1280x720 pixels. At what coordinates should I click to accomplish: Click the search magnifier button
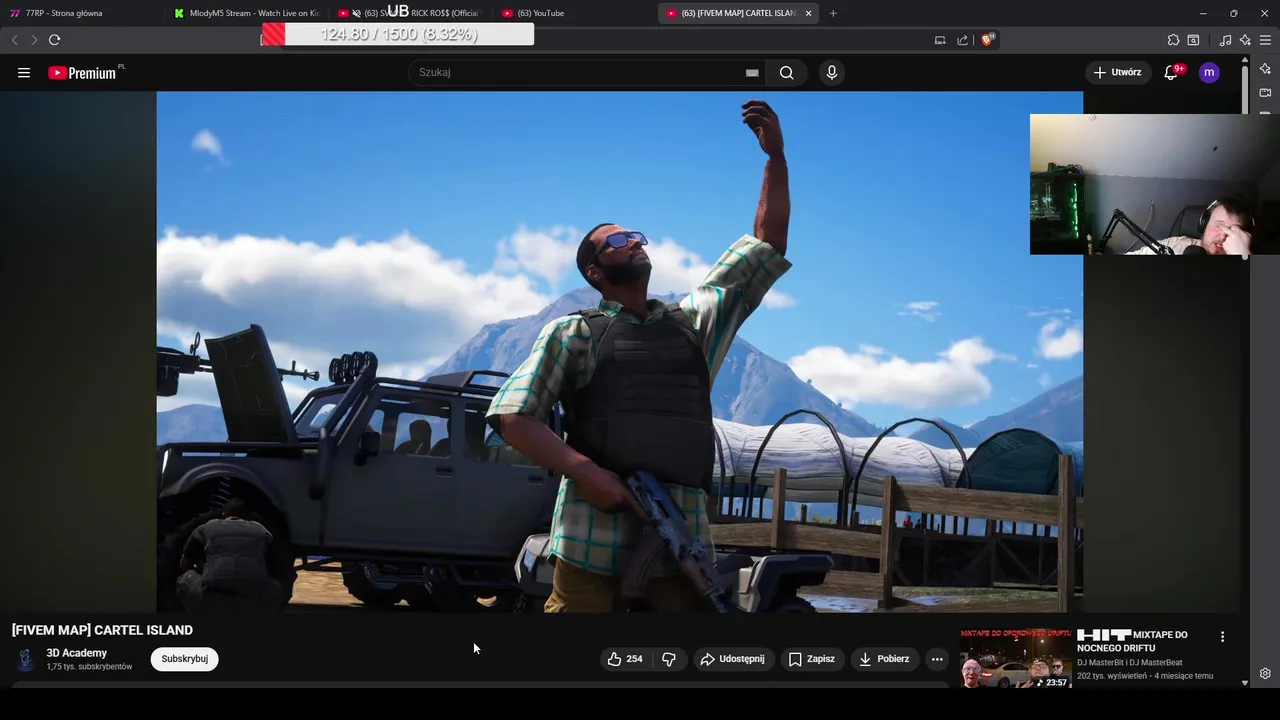(x=787, y=73)
